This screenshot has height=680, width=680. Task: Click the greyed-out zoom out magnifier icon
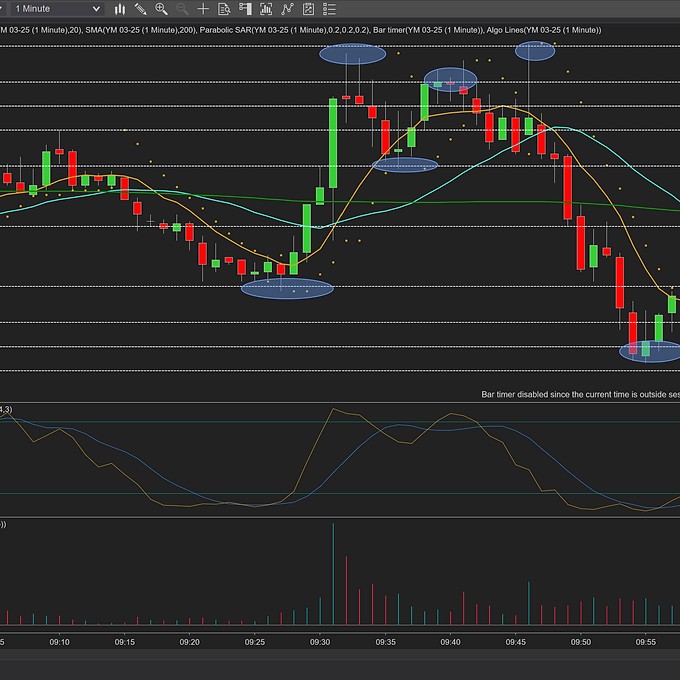coord(182,9)
